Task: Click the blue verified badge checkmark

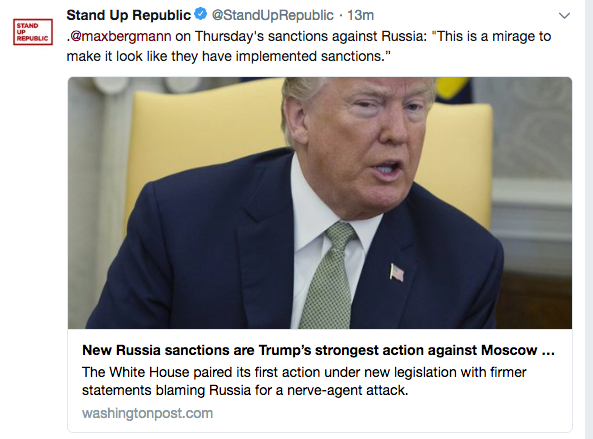Action: (200, 14)
